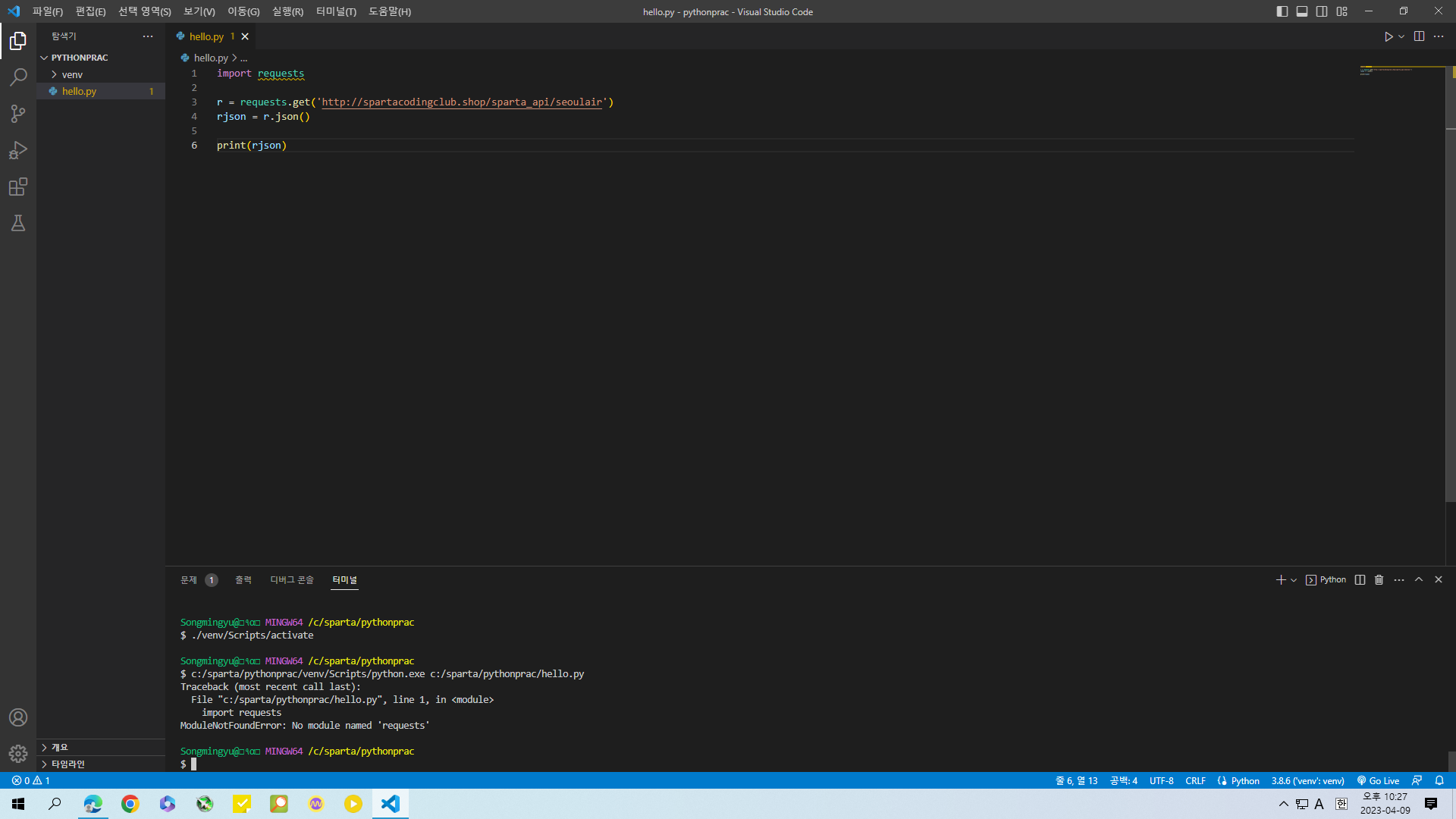Expand the 개요 outline section
This screenshot has width=1456, height=819.
(101, 748)
